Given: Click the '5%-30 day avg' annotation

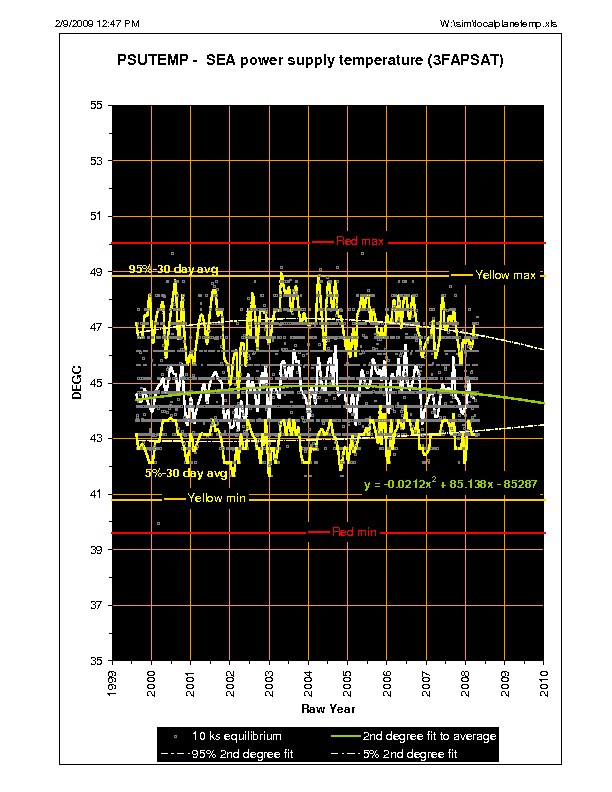Looking at the screenshot, I should pyautogui.click(x=178, y=473).
